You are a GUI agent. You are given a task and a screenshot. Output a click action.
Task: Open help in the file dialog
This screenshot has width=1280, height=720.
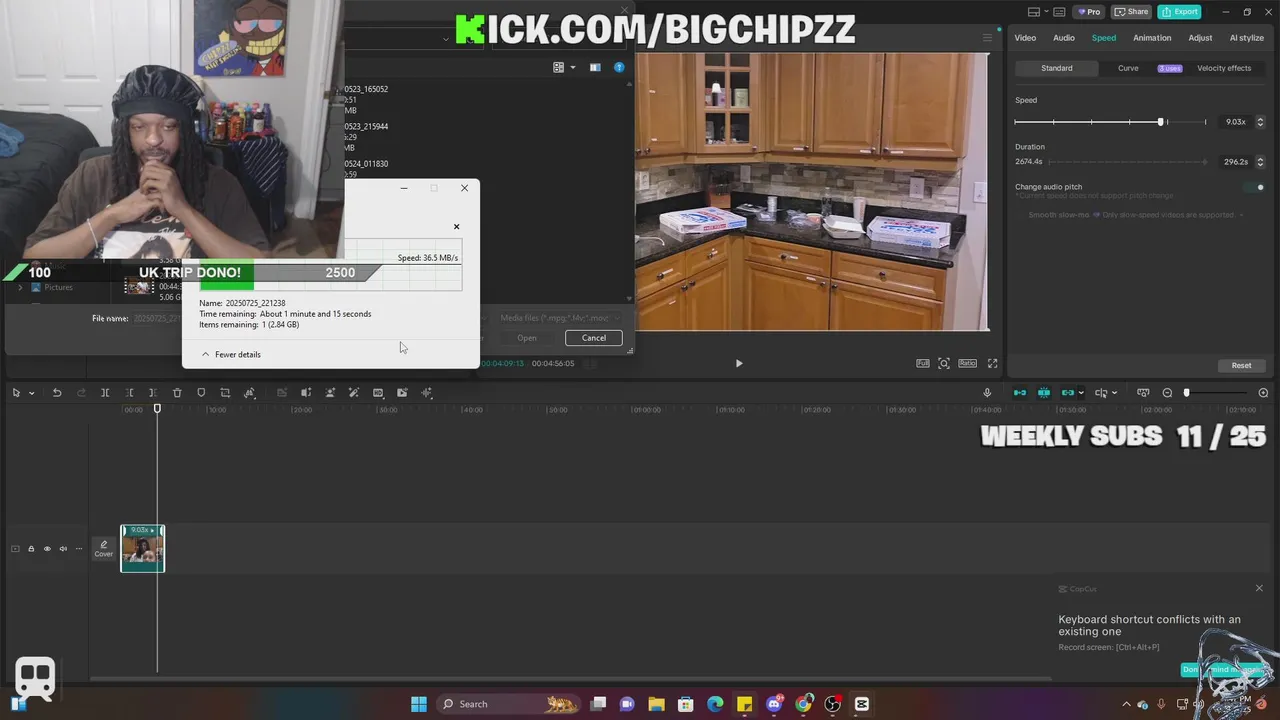coord(619,67)
